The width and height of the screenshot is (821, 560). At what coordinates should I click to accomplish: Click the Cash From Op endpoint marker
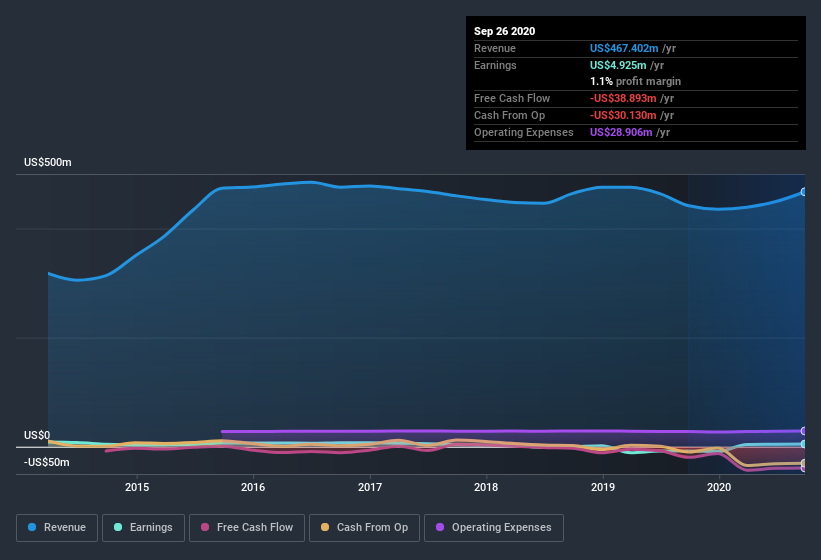[x=804, y=463]
